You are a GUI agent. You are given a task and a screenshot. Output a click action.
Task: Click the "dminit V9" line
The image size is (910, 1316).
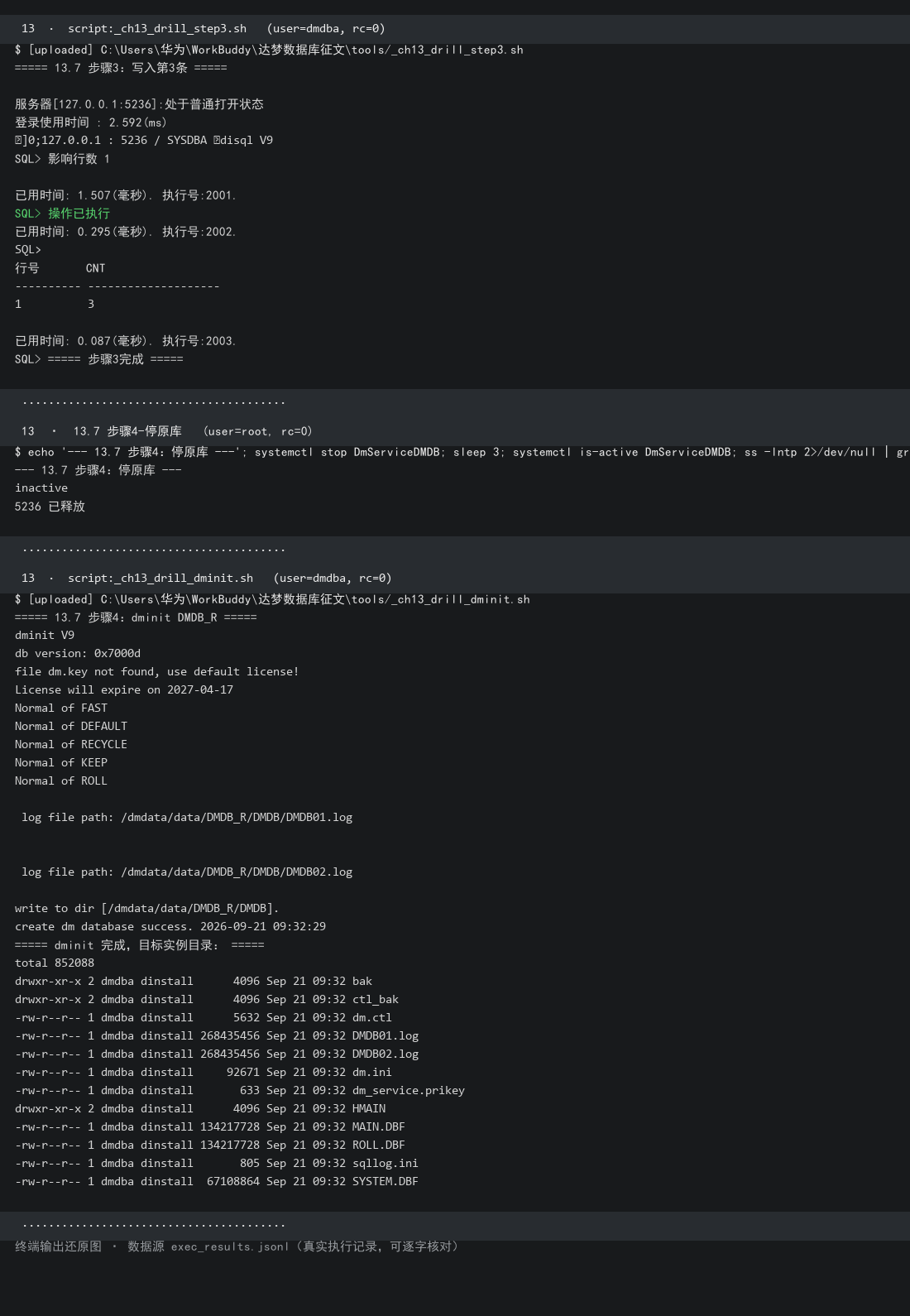click(x=45, y=635)
